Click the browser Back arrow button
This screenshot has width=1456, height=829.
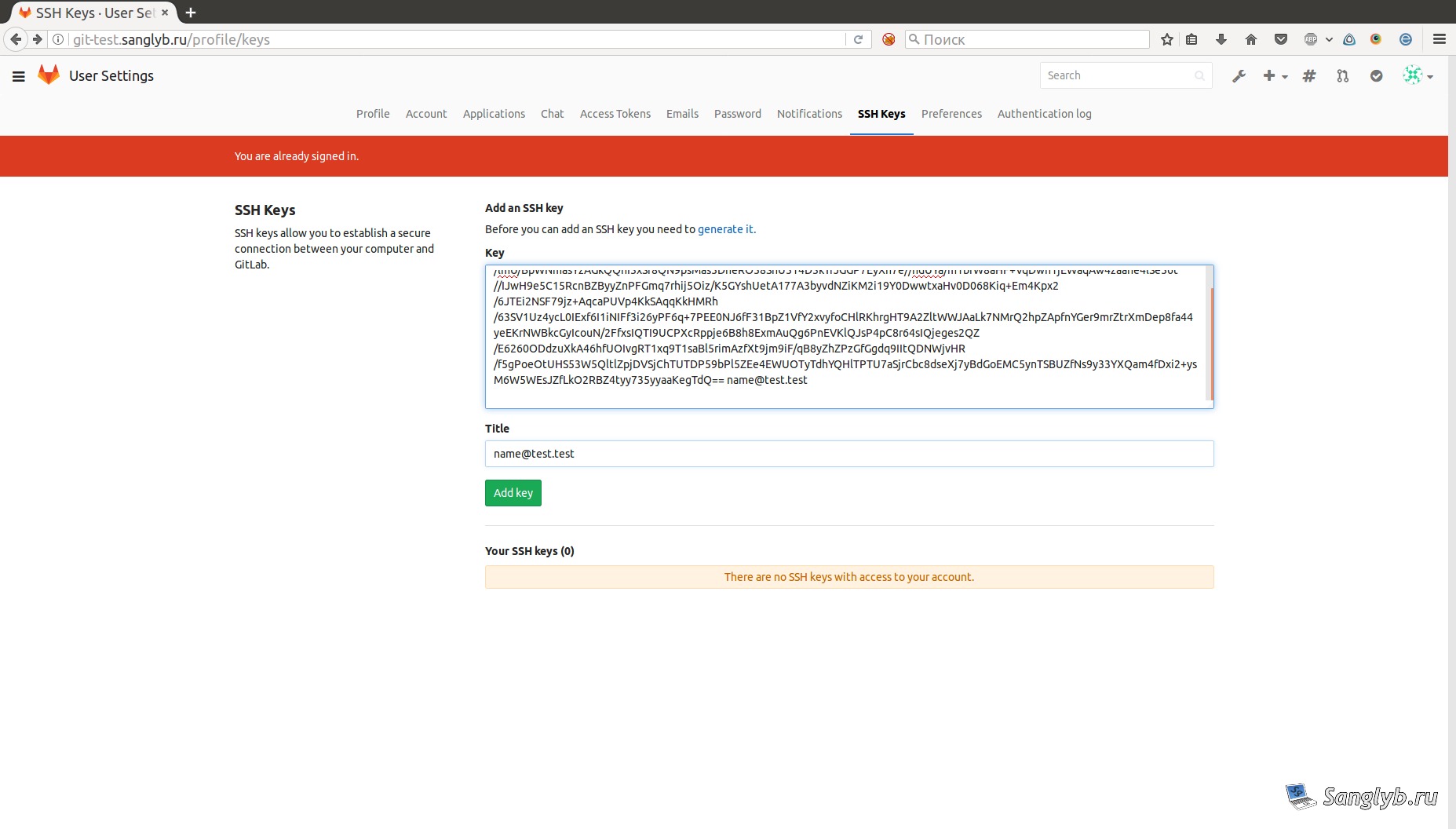pos(16,39)
